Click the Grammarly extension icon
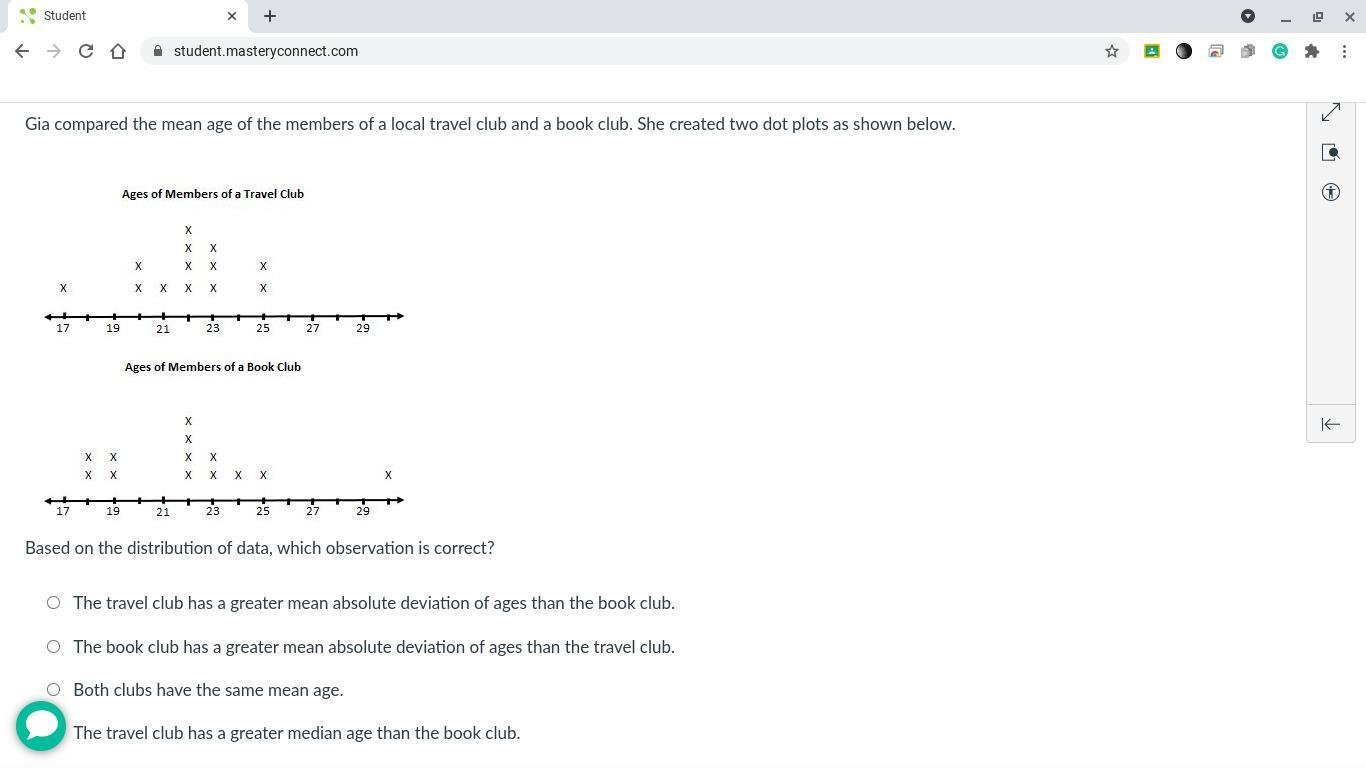Viewport: 1366px width, 768px height. (x=1280, y=51)
